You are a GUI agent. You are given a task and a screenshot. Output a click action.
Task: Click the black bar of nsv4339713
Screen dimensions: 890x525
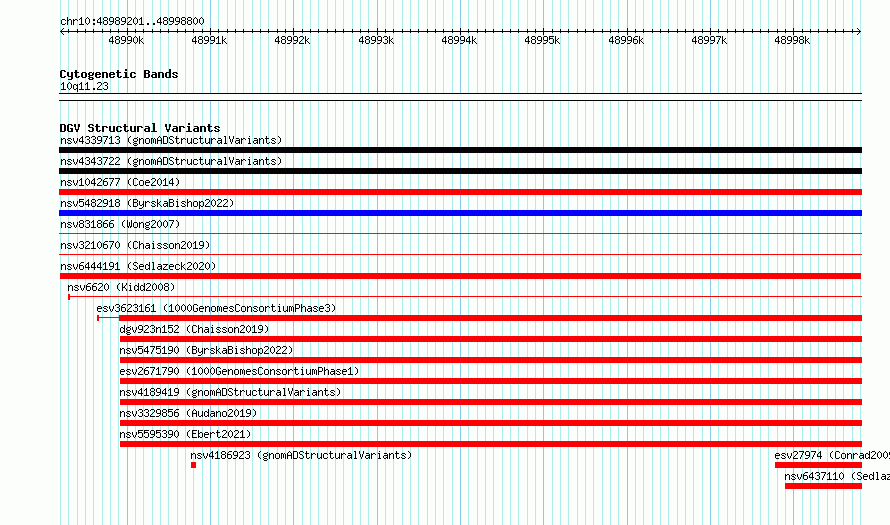pos(460,150)
